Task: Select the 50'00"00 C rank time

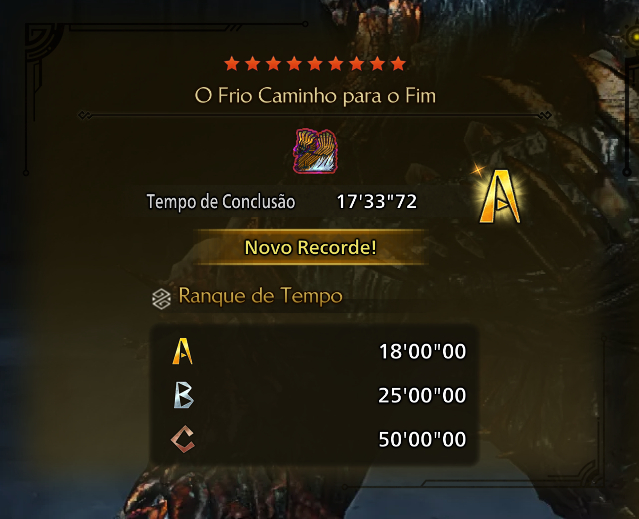Action: (x=422, y=439)
